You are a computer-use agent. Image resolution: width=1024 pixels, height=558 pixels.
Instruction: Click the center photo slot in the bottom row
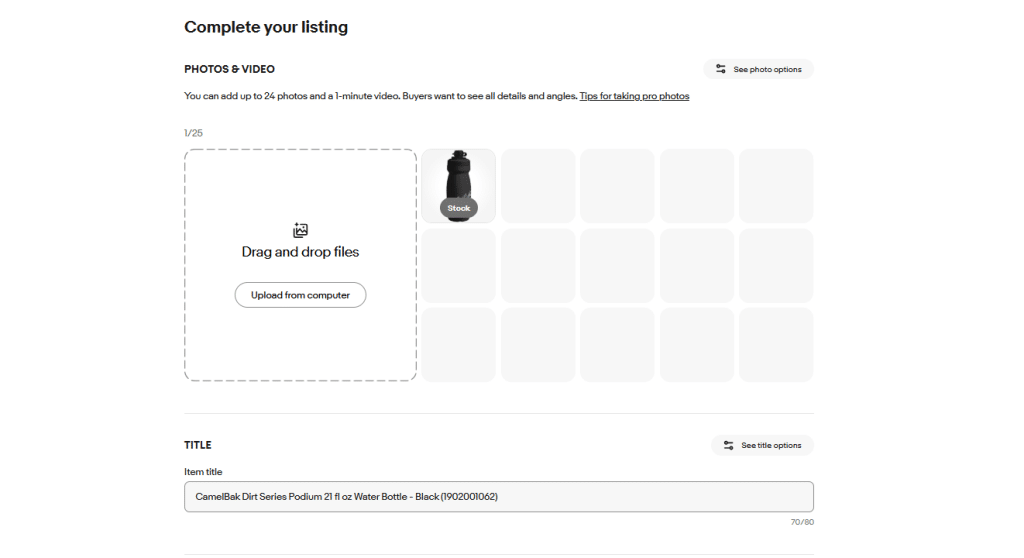pyautogui.click(x=617, y=345)
